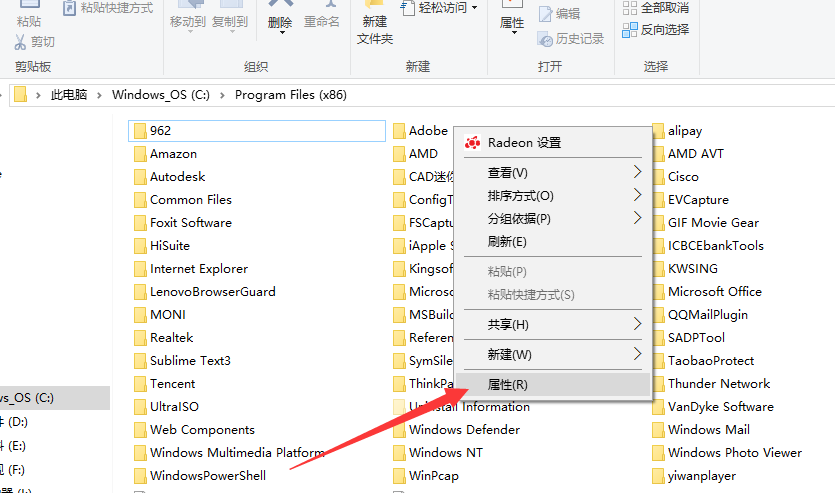Select the Cisco folder

[675, 177]
